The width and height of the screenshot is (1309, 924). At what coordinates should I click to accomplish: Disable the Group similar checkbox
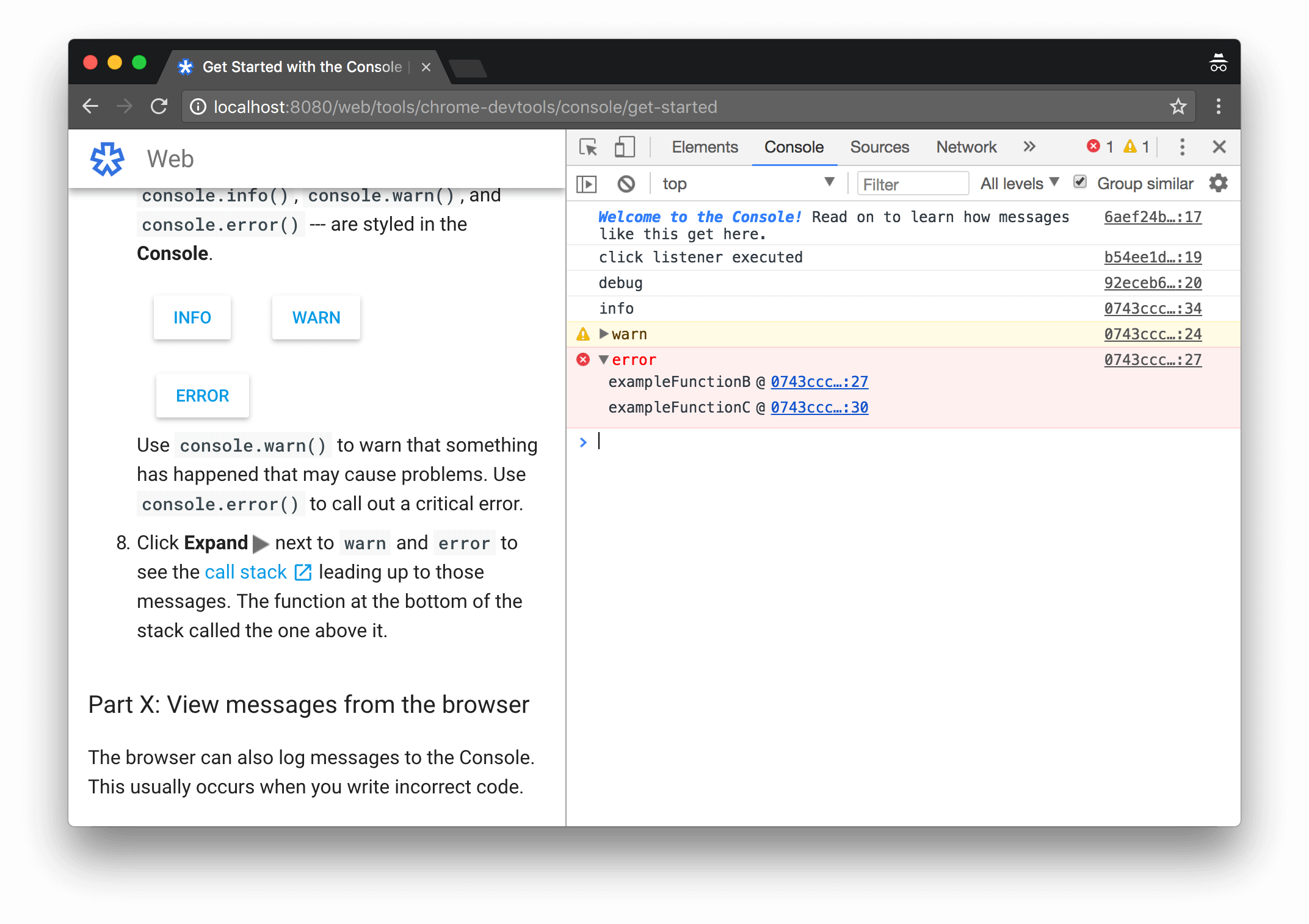click(x=1080, y=182)
